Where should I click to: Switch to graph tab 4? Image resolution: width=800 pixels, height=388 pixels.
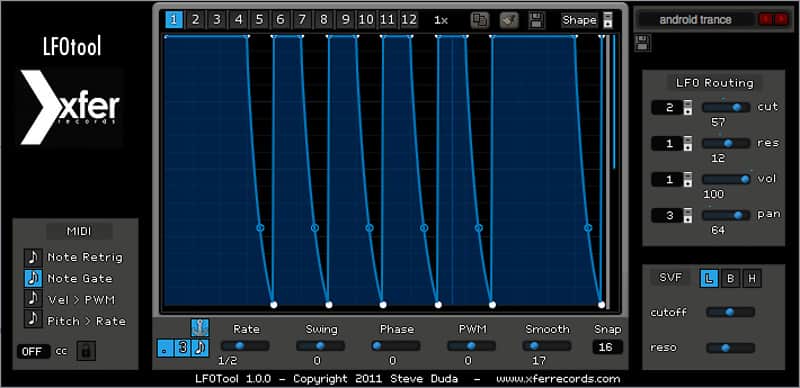point(238,20)
